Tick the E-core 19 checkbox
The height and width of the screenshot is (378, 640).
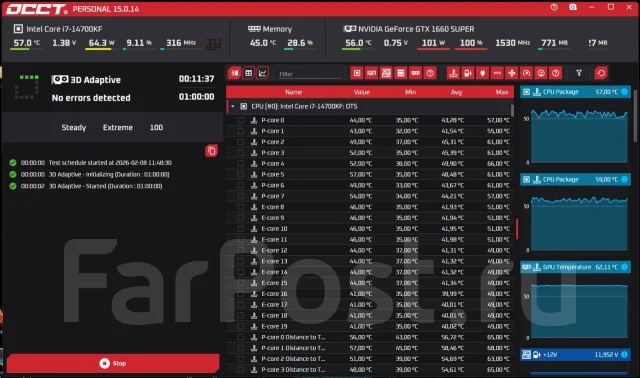(x=241, y=326)
